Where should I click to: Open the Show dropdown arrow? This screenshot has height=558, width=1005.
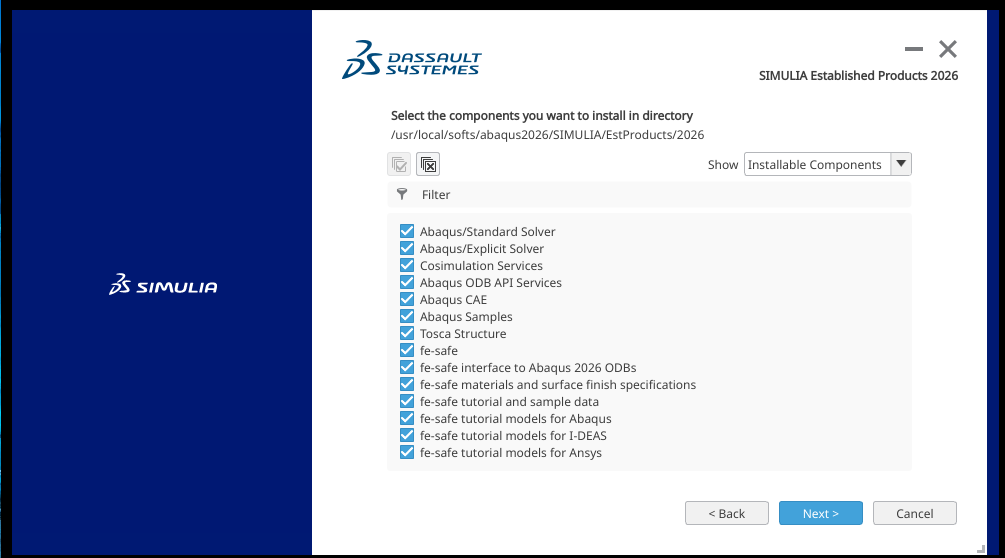(x=901, y=164)
